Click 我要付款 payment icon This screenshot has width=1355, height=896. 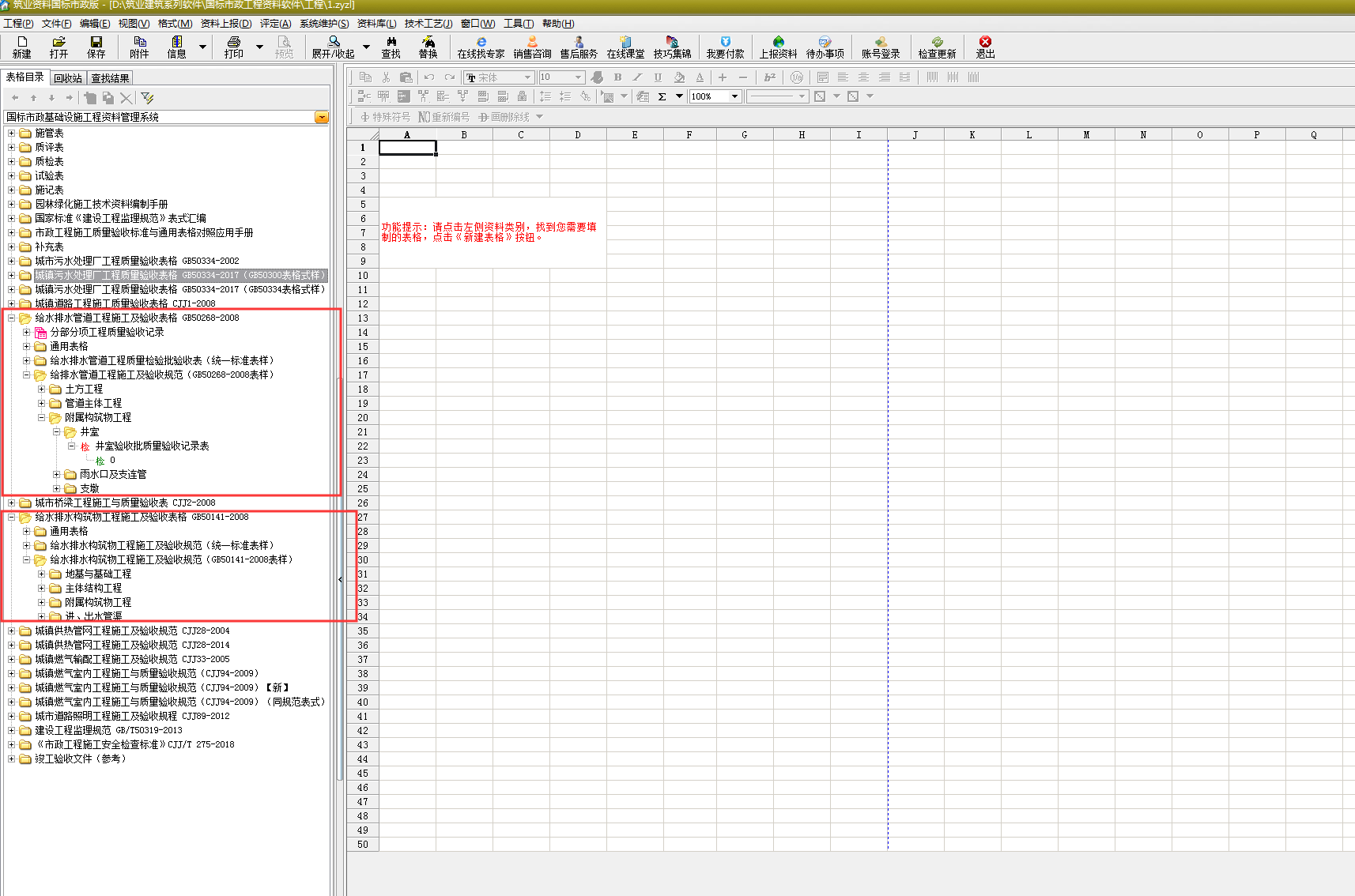tap(725, 47)
